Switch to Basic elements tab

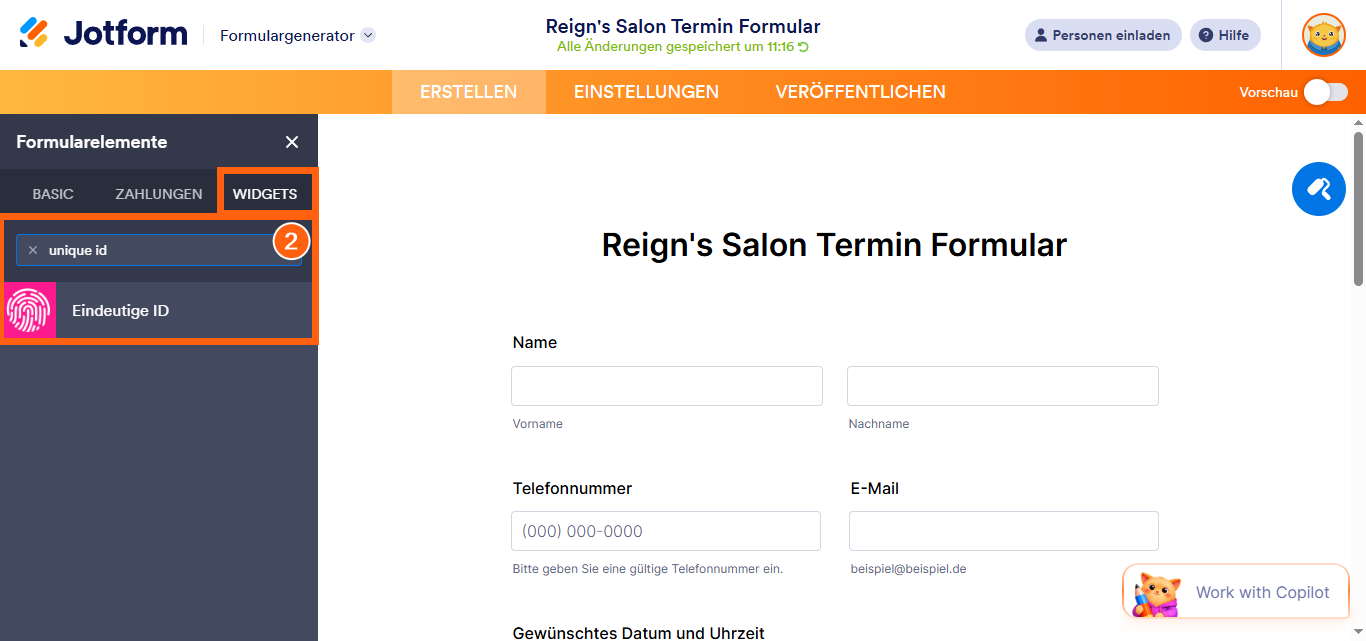click(x=53, y=194)
